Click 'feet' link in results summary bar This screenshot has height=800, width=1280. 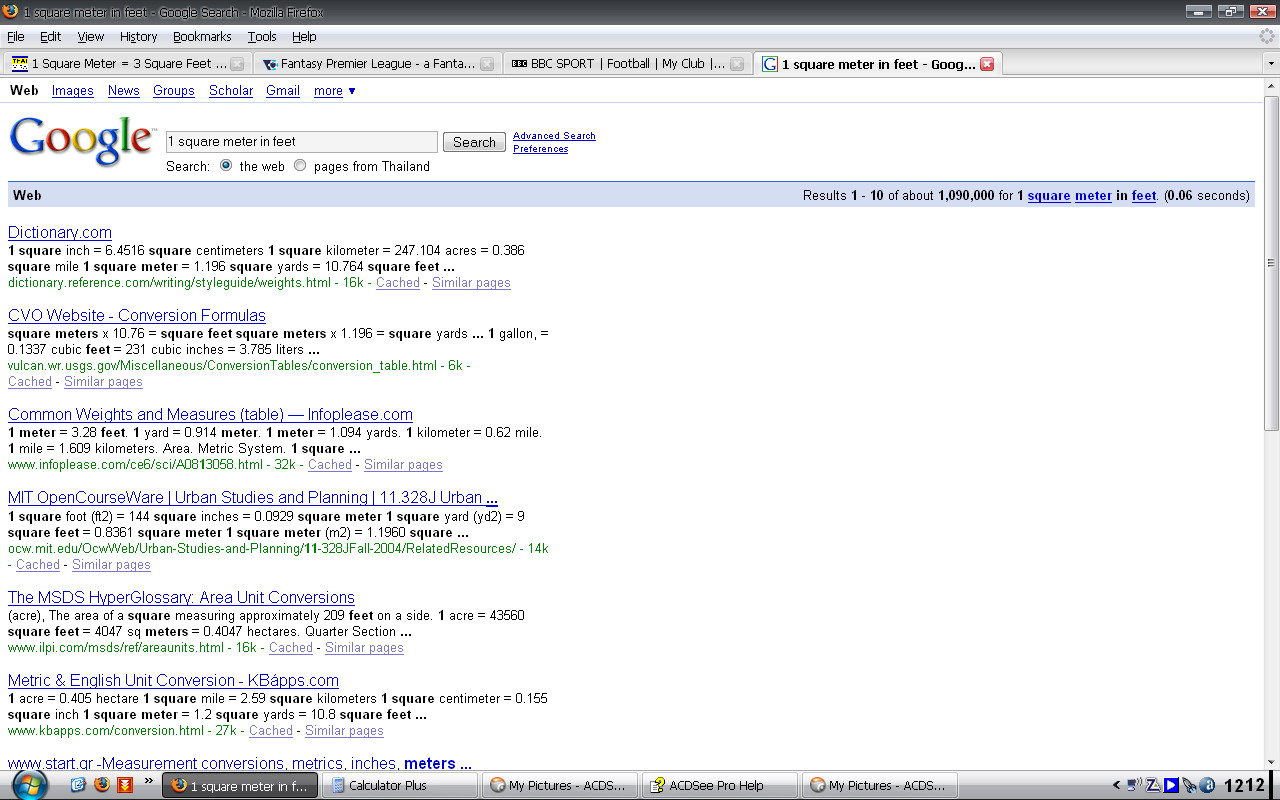(1144, 196)
